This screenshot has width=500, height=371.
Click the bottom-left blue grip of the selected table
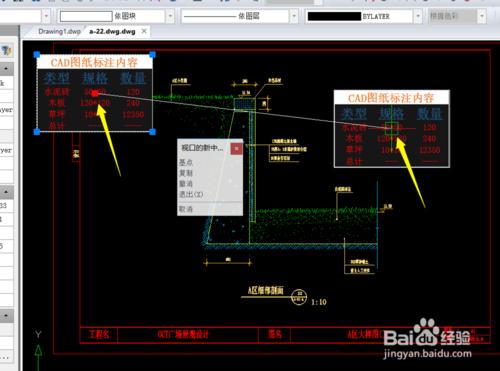pyautogui.click(x=37, y=132)
